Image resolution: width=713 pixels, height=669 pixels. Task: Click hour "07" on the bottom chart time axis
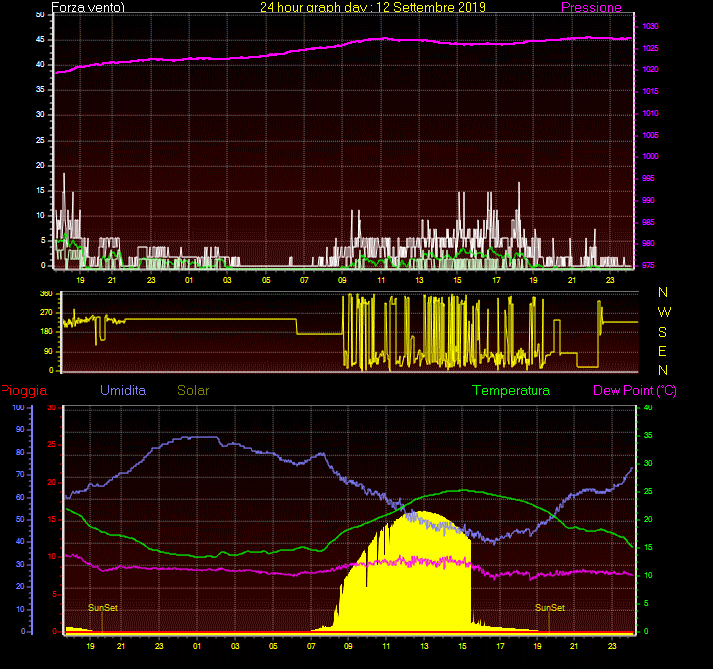coord(311,646)
